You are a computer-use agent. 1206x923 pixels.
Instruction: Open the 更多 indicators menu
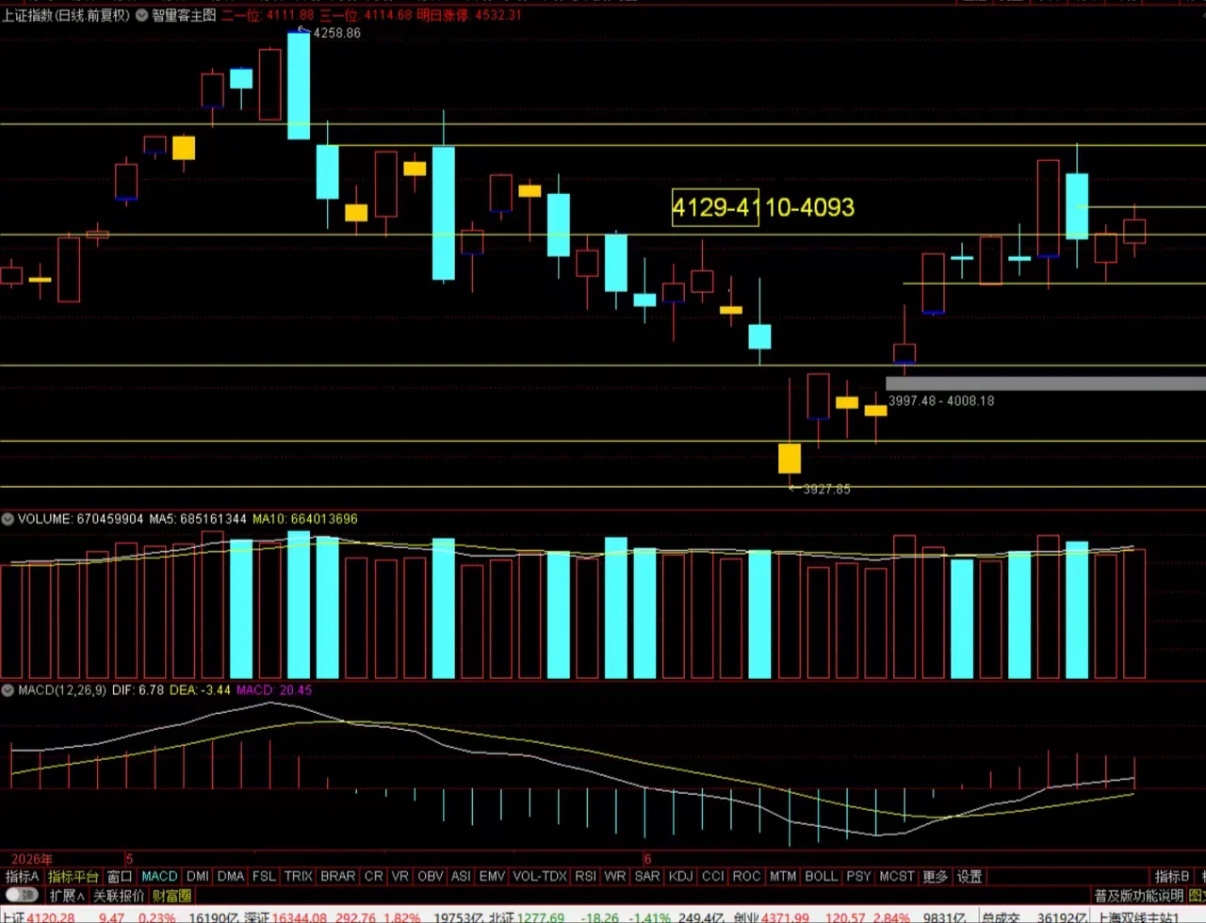[x=935, y=876]
